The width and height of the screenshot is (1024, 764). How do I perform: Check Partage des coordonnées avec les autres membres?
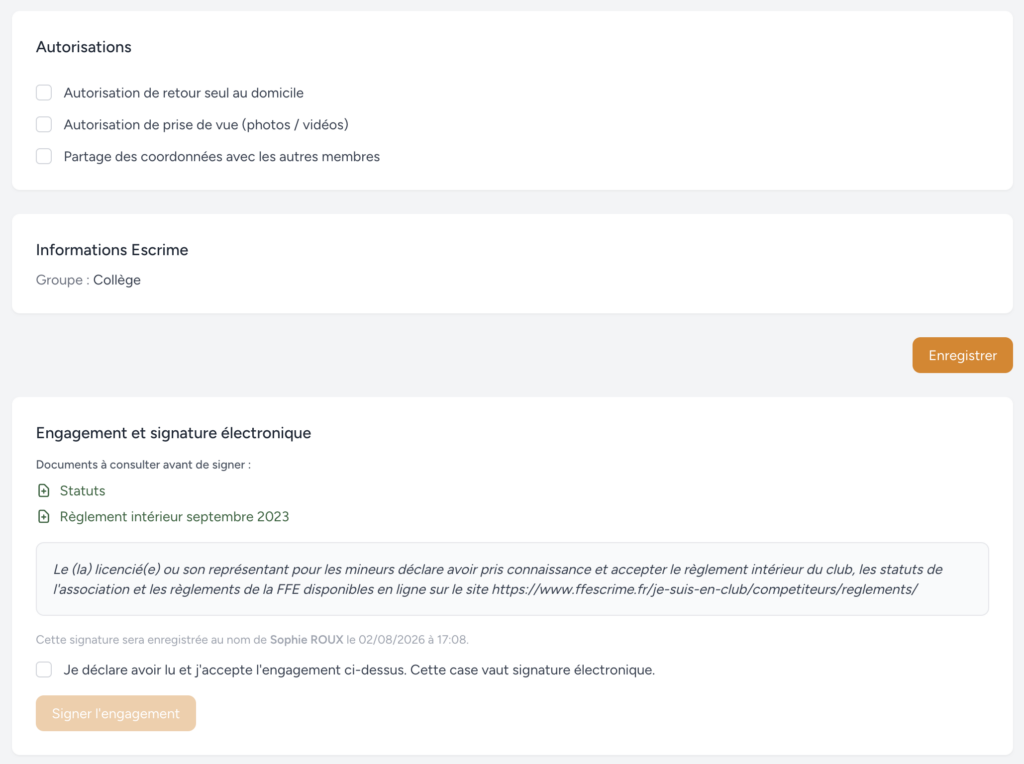tap(44, 156)
